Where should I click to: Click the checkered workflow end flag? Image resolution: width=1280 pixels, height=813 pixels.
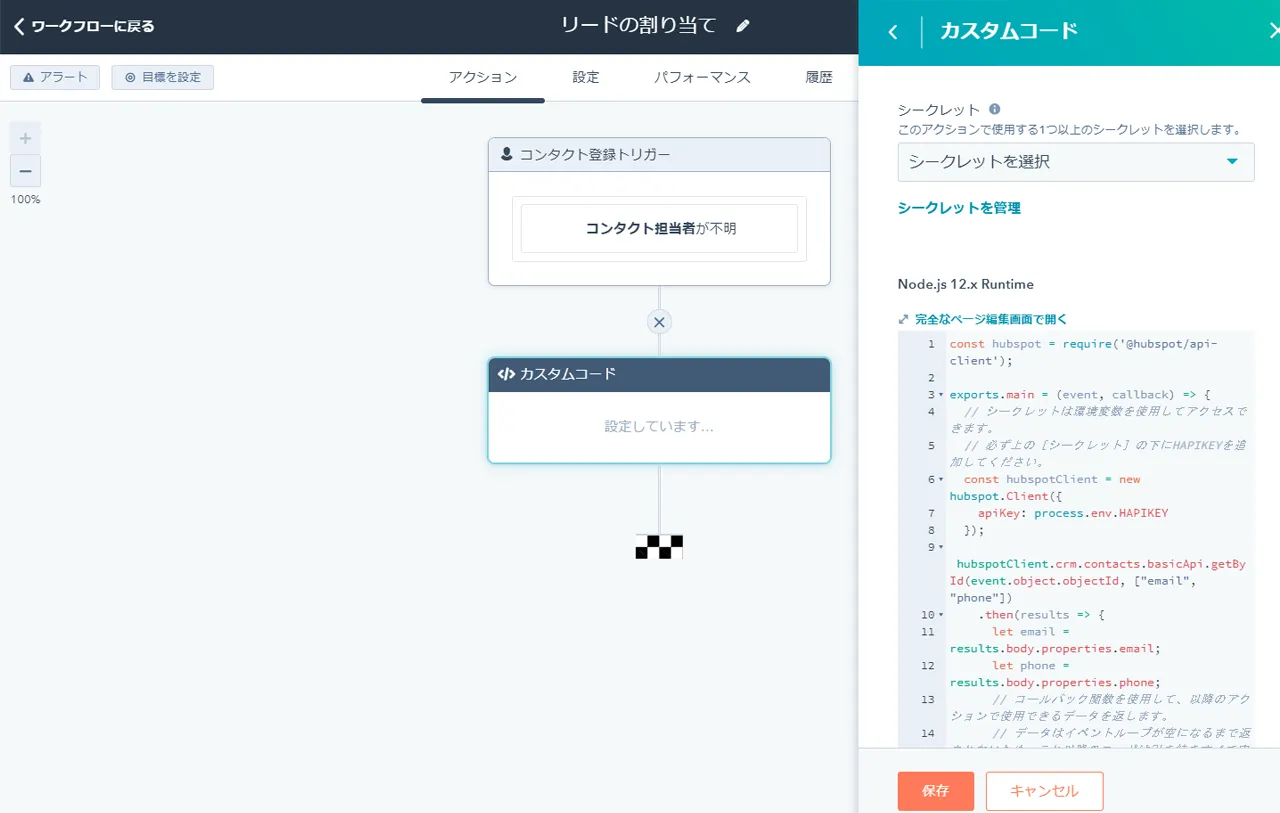(x=659, y=546)
